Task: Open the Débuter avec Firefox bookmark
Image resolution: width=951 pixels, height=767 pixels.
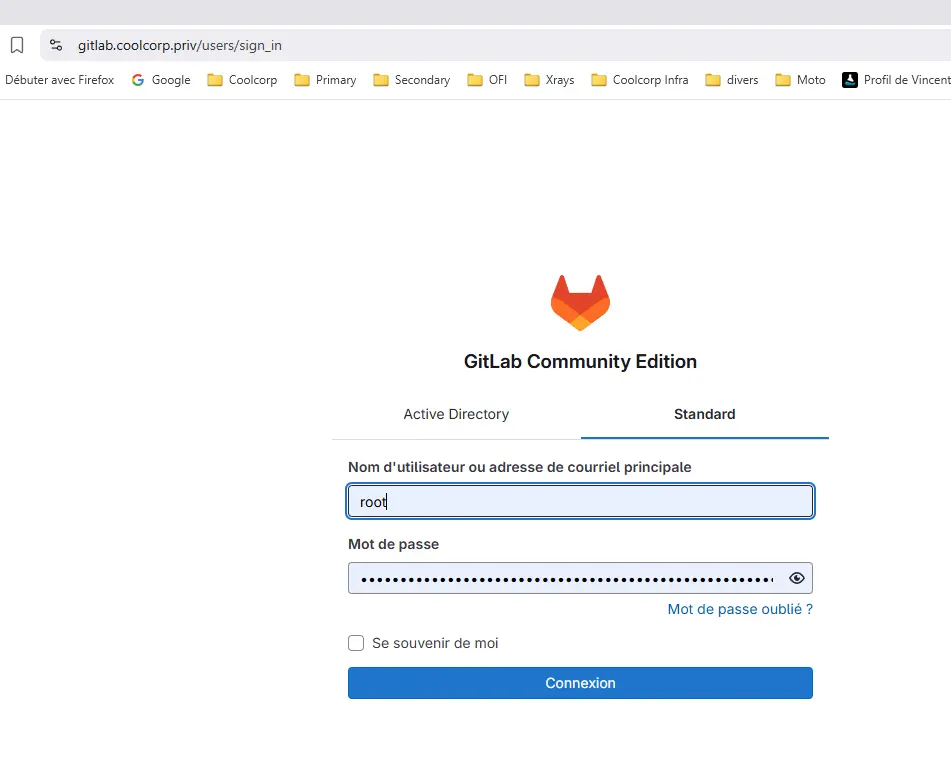Action: point(59,80)
